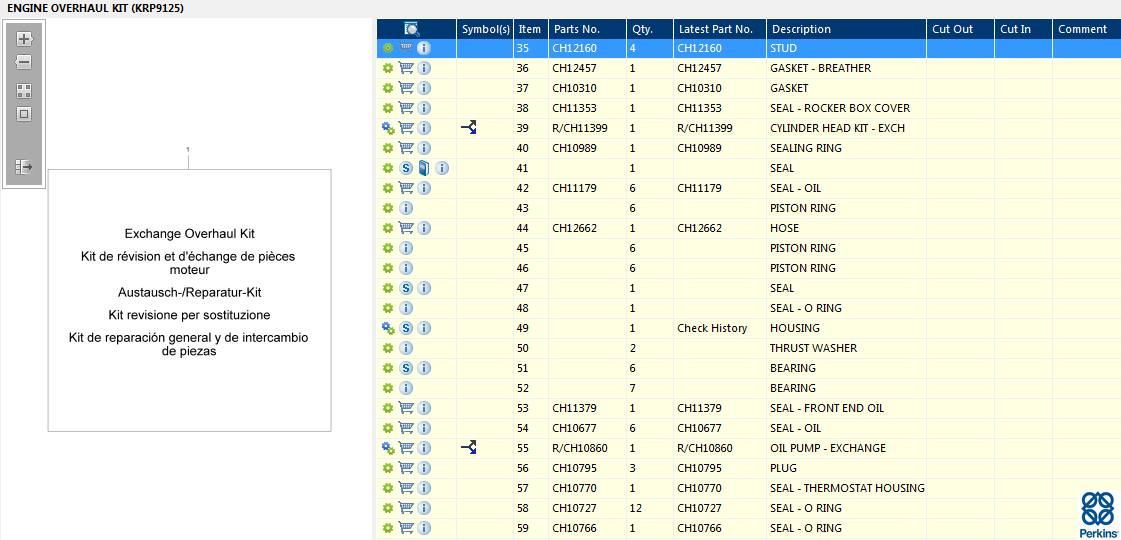Click the Exchange Overhaul Kit diagram box
Screen dimensions: 1121x540
pyautogui.click(x=189, y=300)
